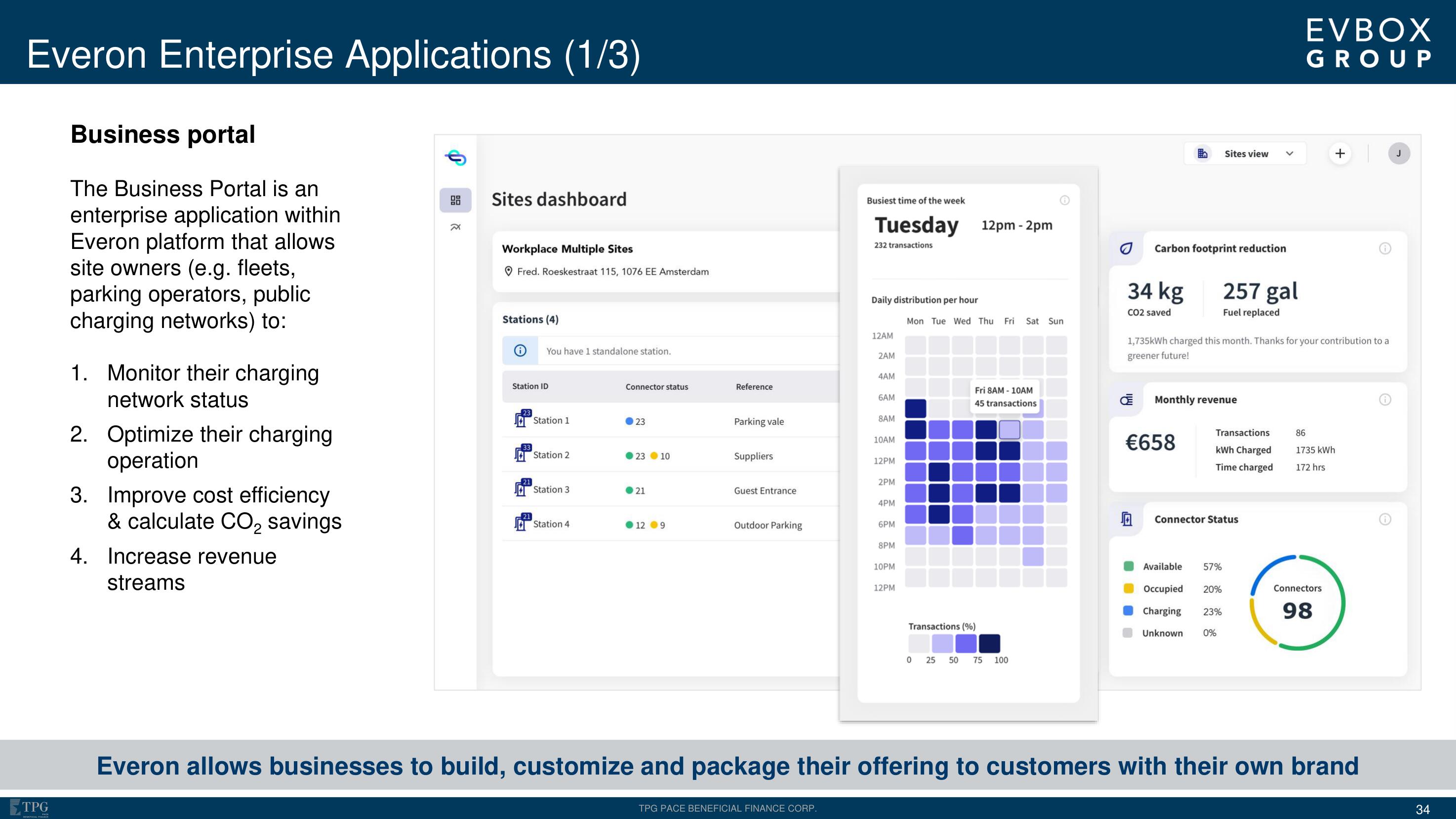Image resolution: width=1456 pixels, height=819 pixels.
Task: Click the building icon beside Sites view
Action: 1203,153
